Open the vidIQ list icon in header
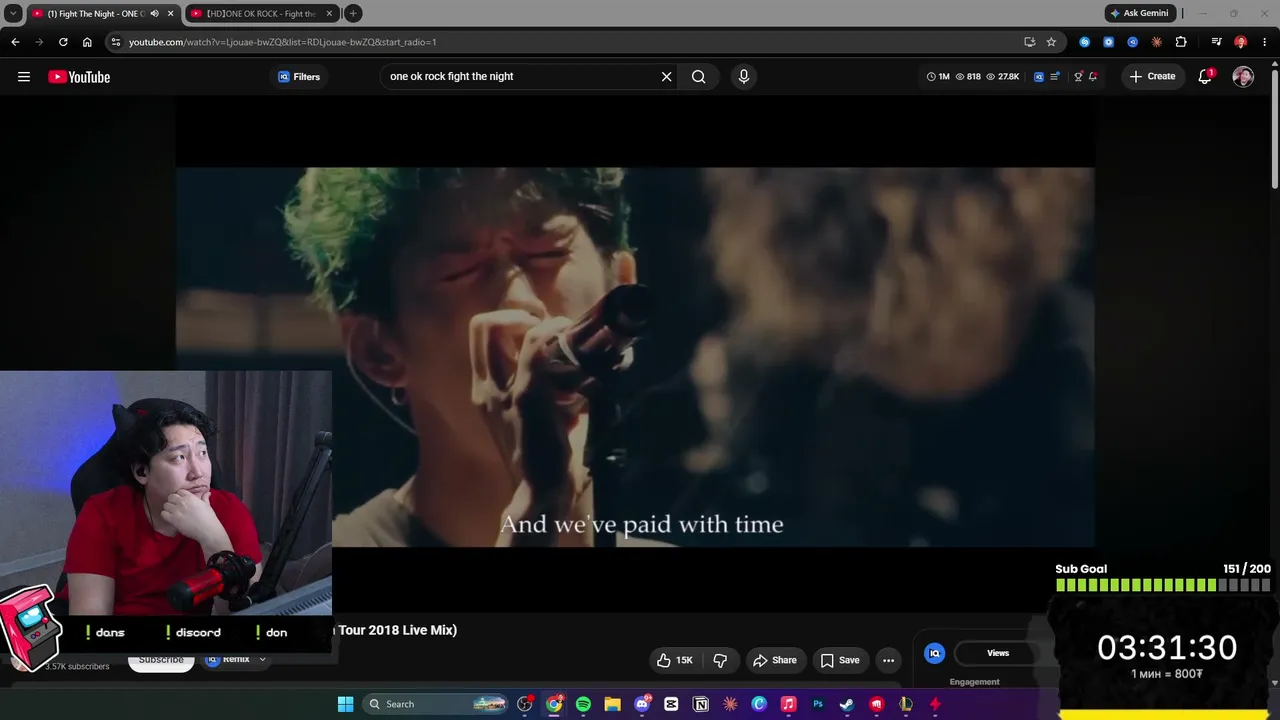 pos(1055,77)
